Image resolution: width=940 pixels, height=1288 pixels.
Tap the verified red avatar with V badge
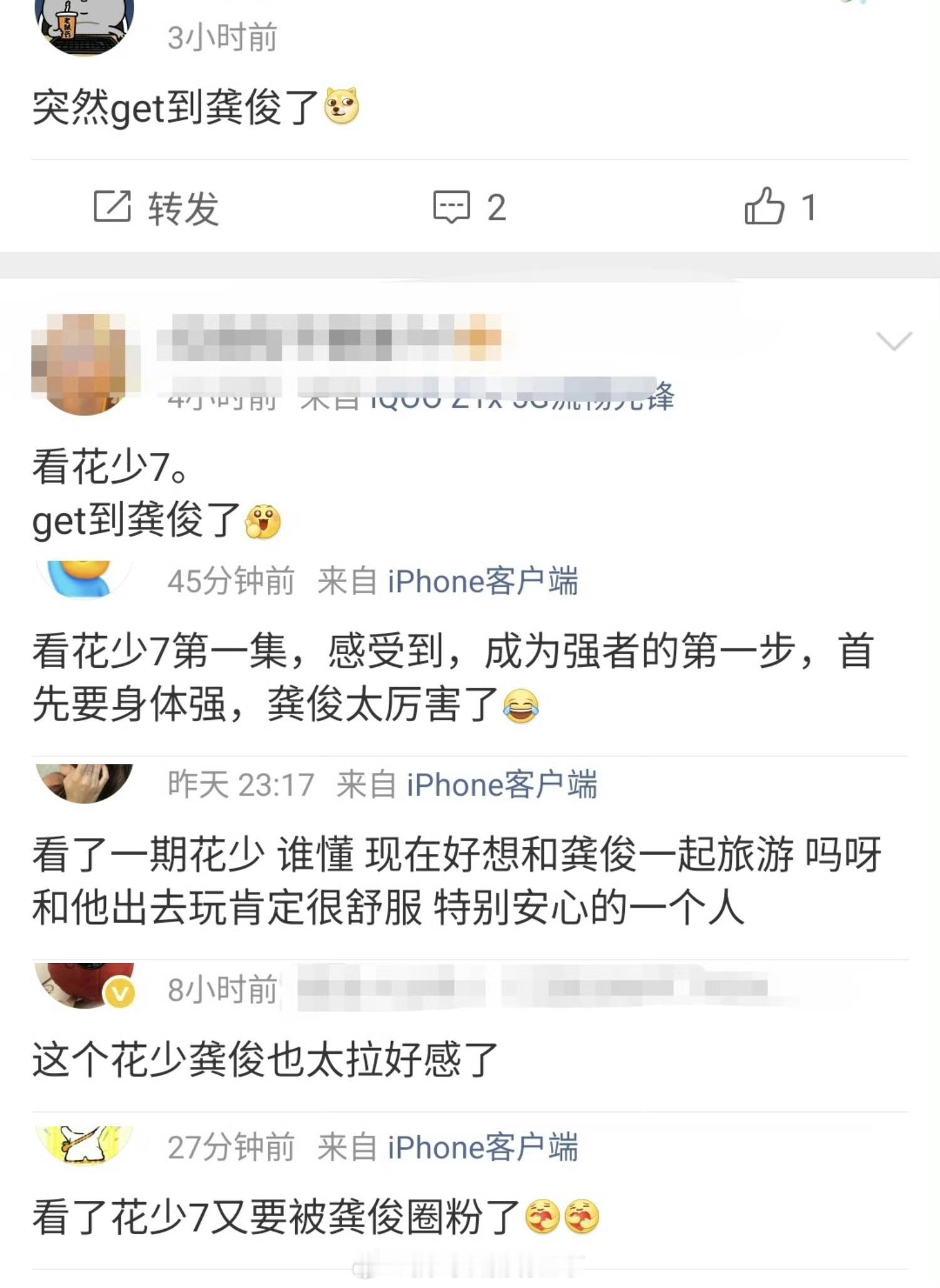tap(85, 985)
